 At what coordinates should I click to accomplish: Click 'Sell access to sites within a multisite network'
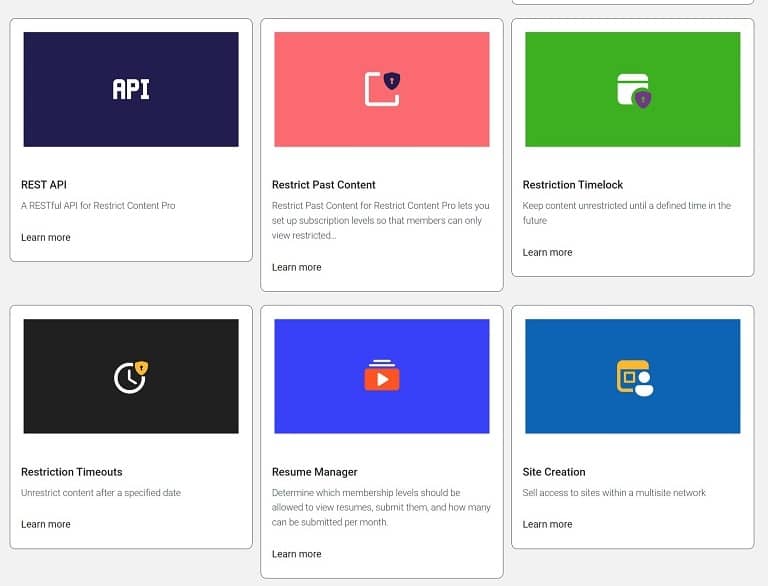614,492
